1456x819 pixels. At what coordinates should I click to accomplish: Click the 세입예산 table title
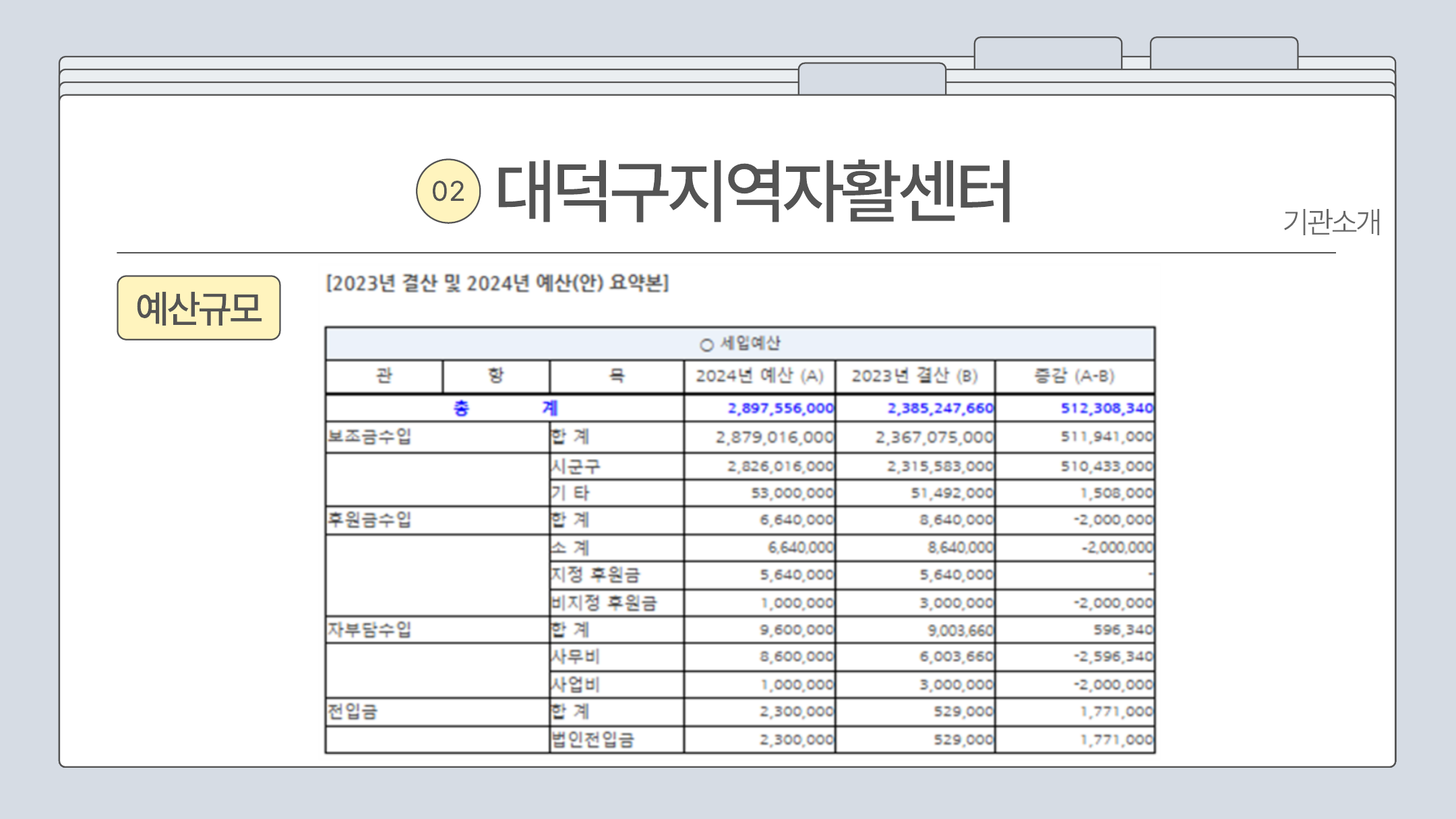coord(740,344)
